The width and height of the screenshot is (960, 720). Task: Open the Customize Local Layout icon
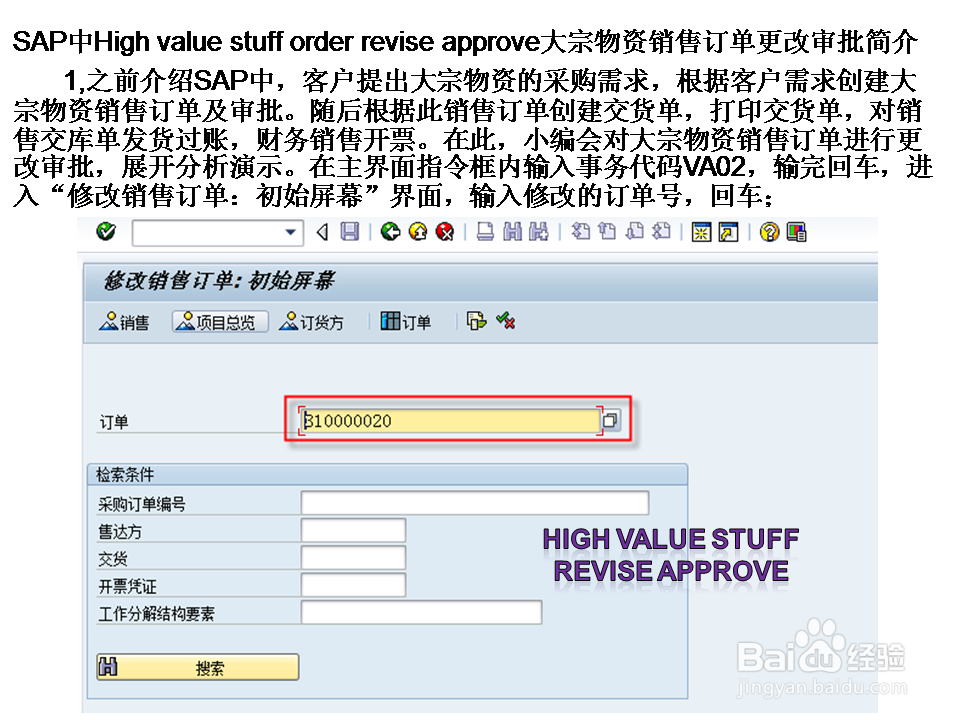tap(797, 232)
